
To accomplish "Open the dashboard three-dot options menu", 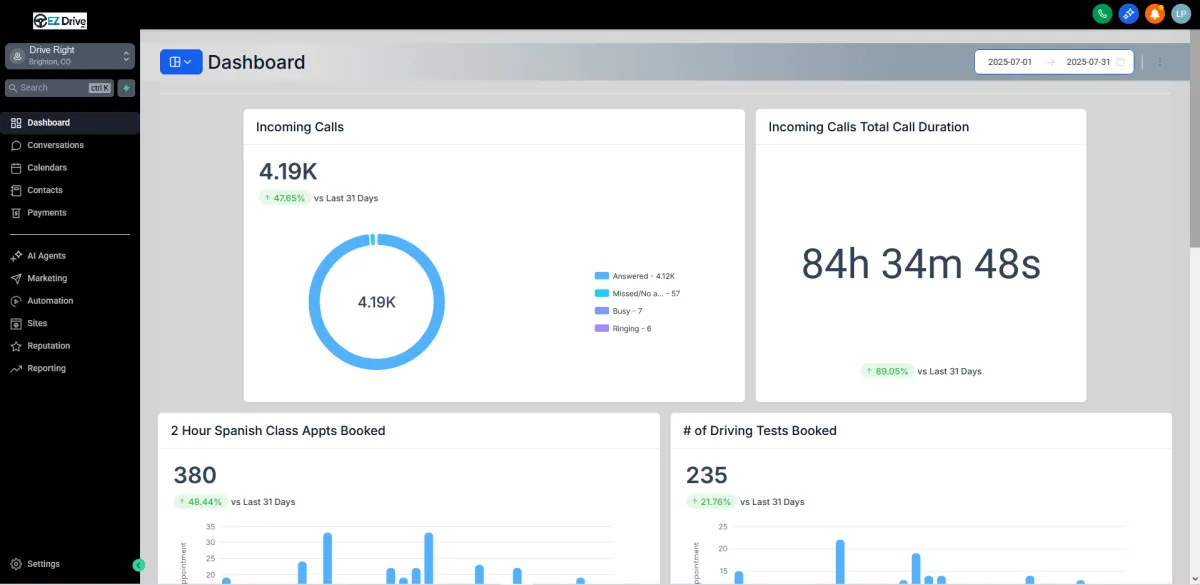I will pos(1160,62).
